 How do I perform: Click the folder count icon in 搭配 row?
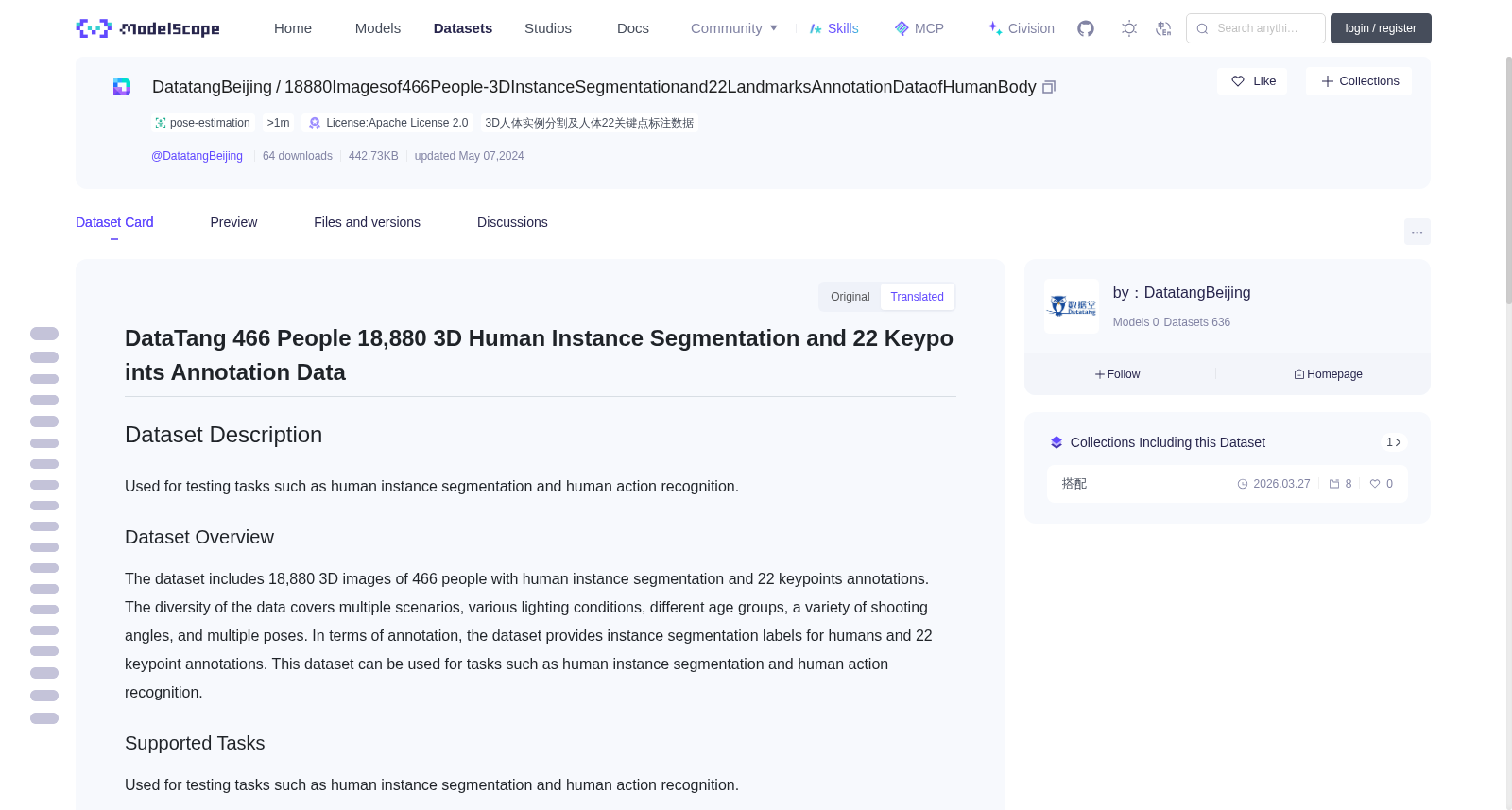coord(1334,484)
